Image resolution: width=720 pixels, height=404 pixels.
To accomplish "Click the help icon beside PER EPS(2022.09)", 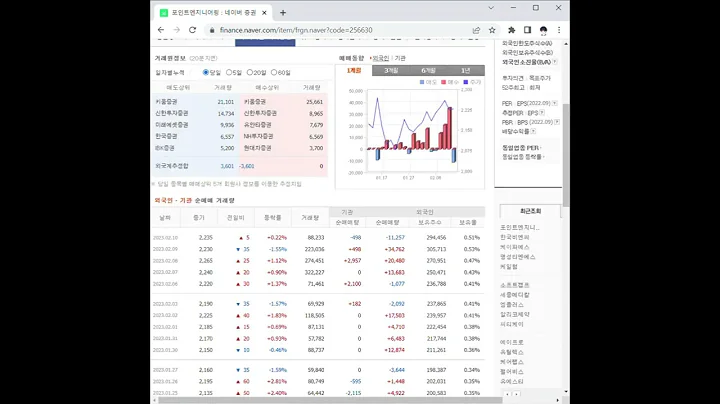I will point(555,103).
